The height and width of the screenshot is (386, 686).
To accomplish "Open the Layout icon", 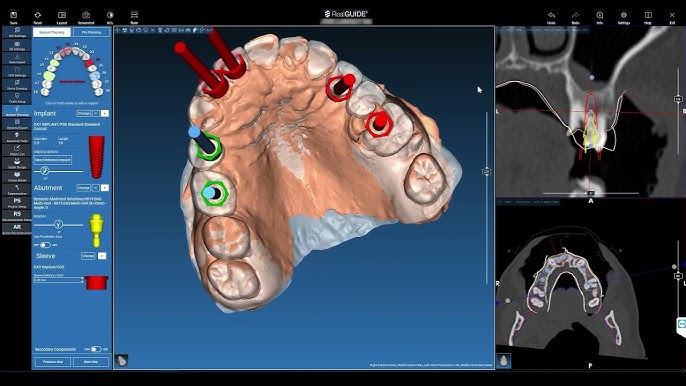I will (x=62, y=16).
